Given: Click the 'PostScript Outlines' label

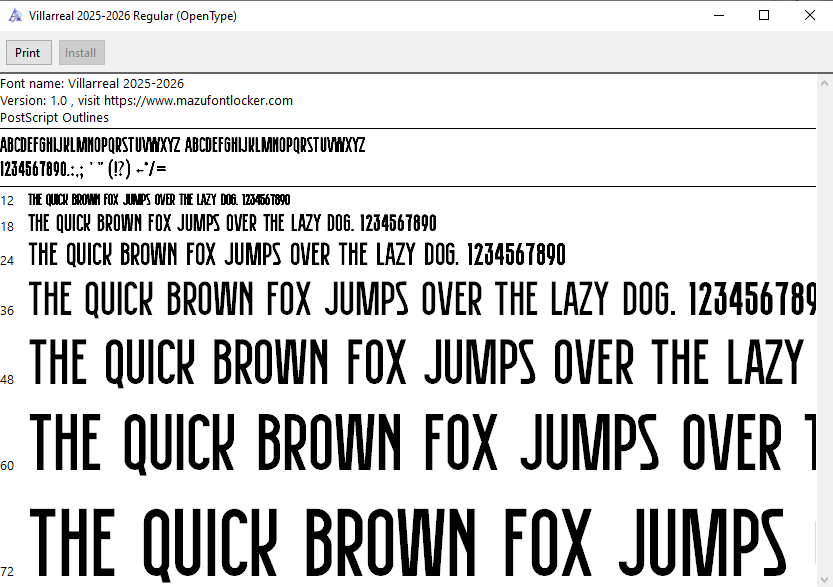Looking at the screenshot, I should 55,118.
